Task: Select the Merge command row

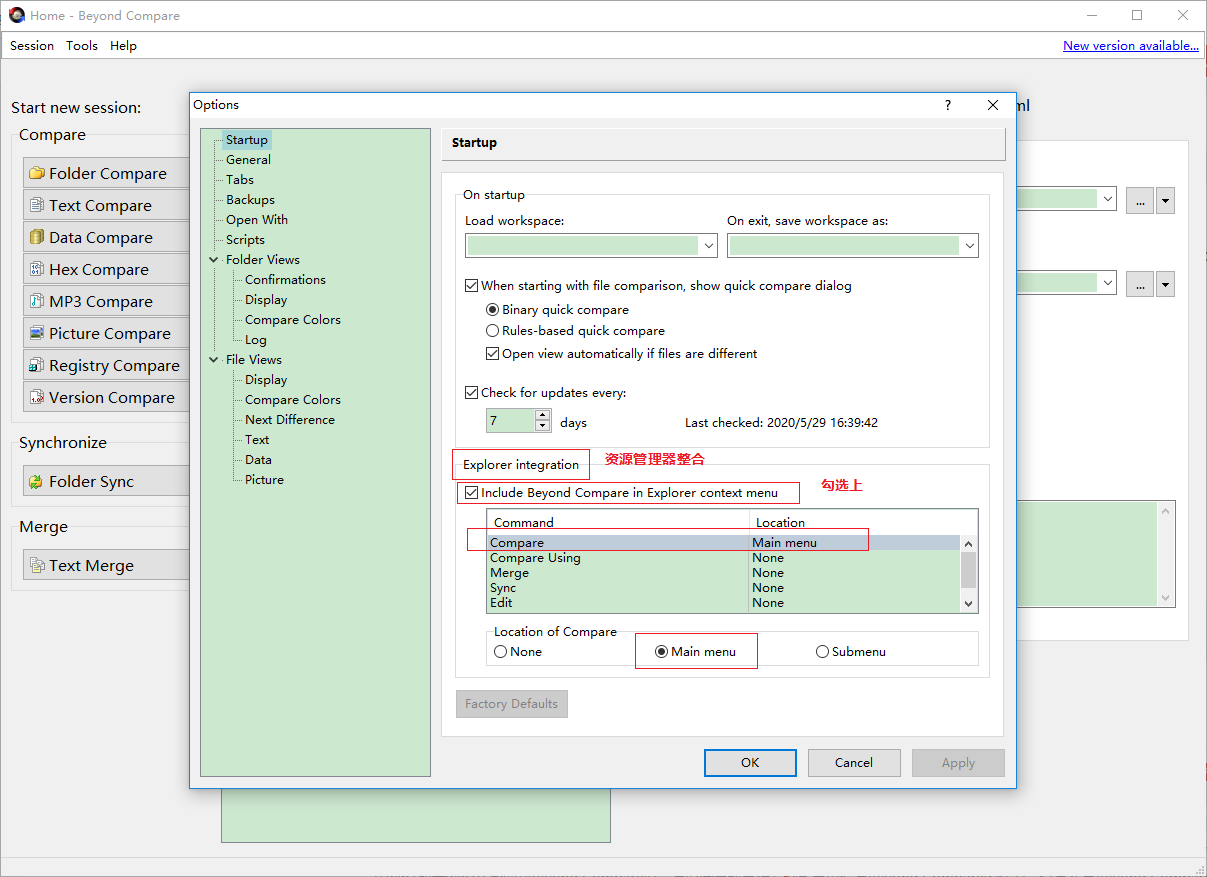Action: point(724,573)
